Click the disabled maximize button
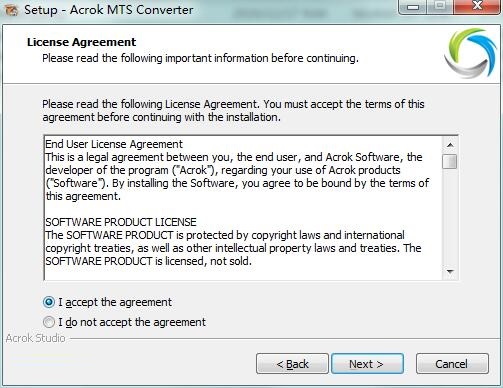 tap(440, 7)
